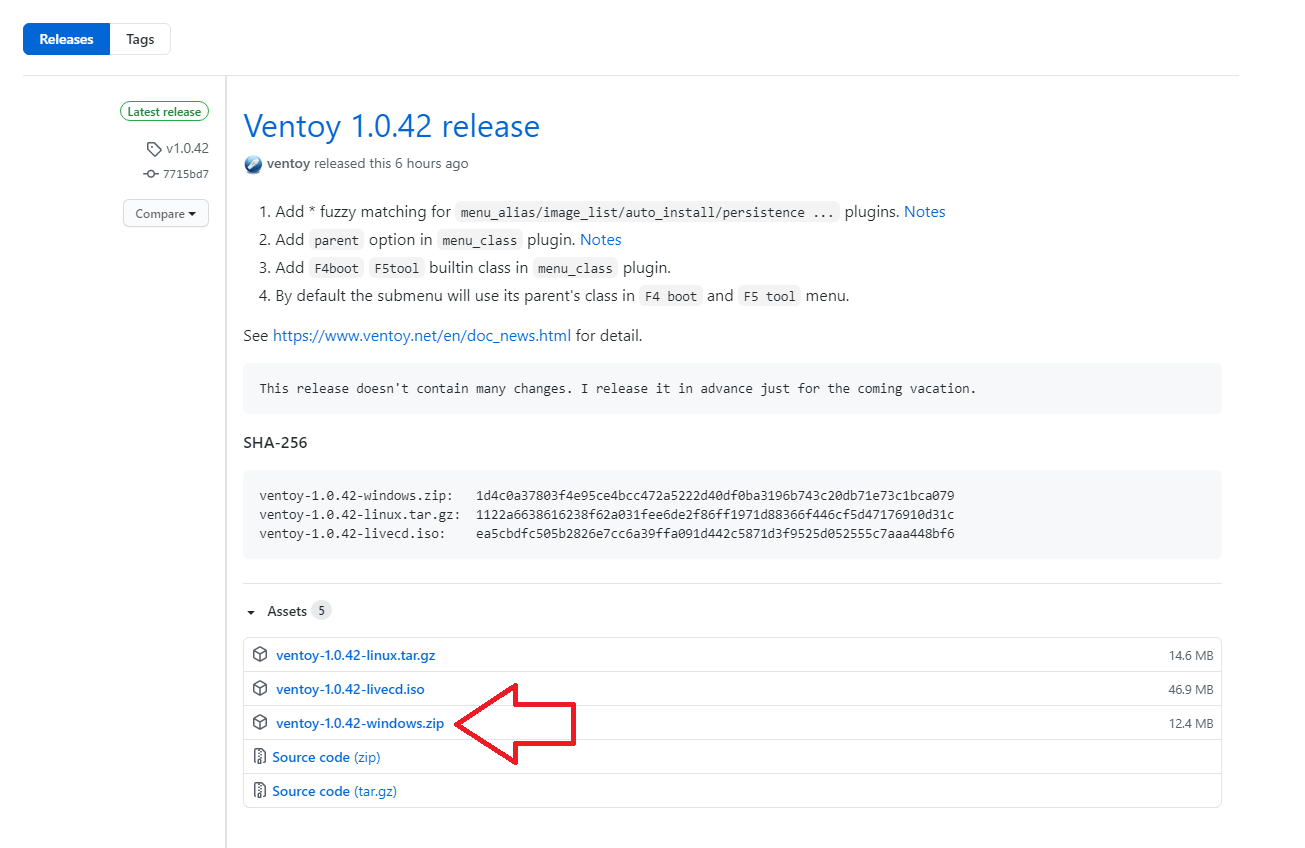Click package icon for livecd.iso asset
This screenshot has height=848, width=1305.
pyautogui.click(x=260, y=689)
